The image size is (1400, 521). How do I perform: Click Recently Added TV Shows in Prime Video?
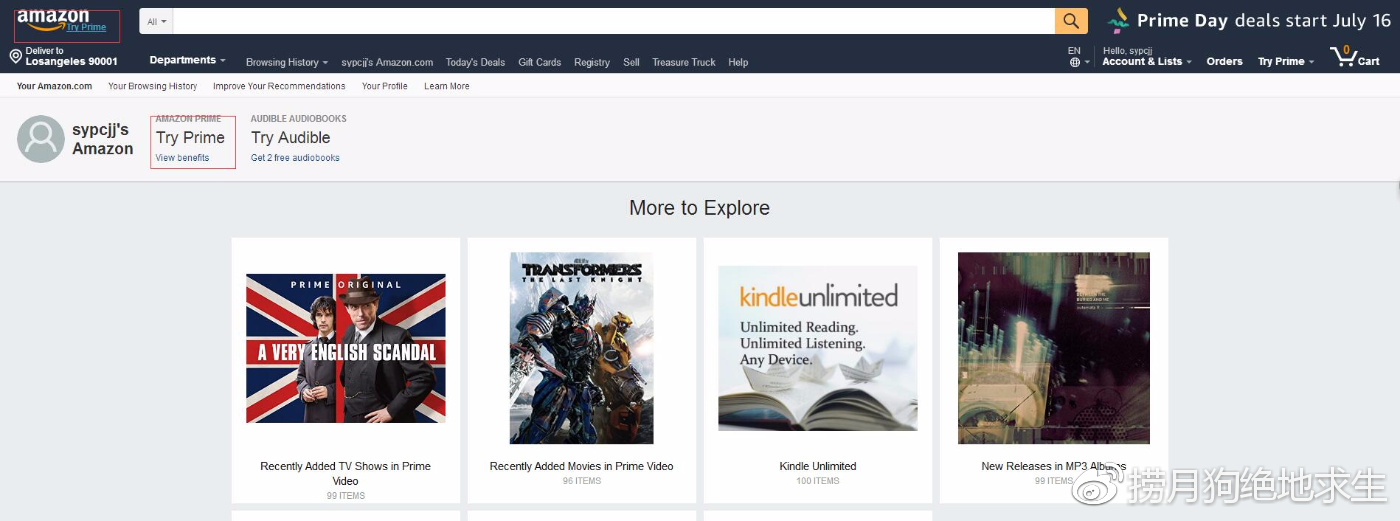(x=346, y=473)
